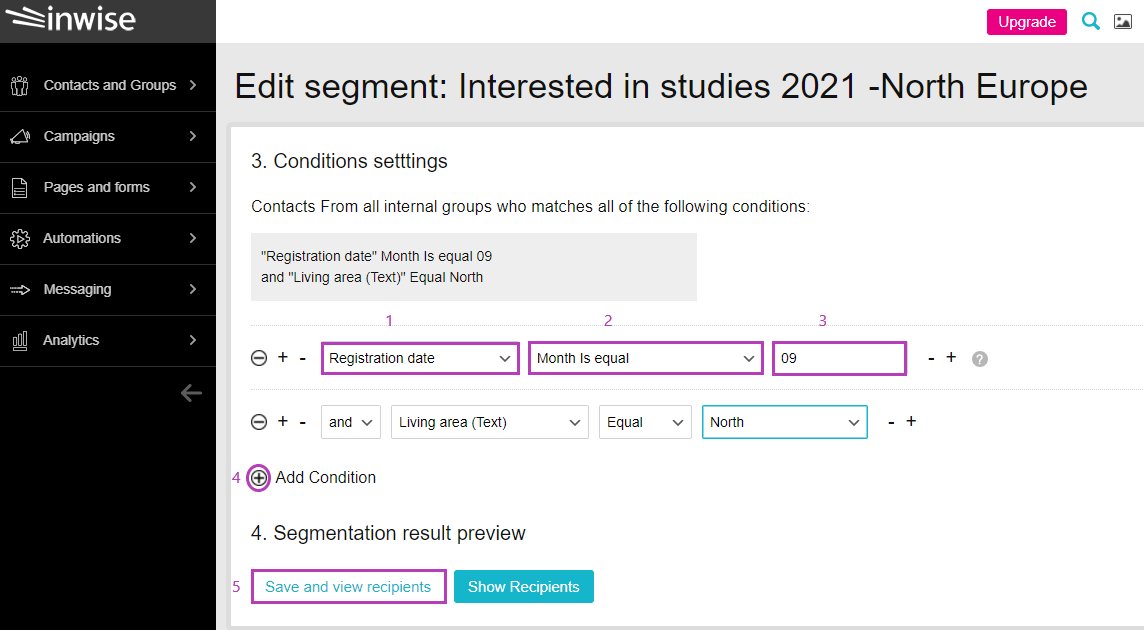
Task: Click the help question mark icon
Action: point(979,358)
